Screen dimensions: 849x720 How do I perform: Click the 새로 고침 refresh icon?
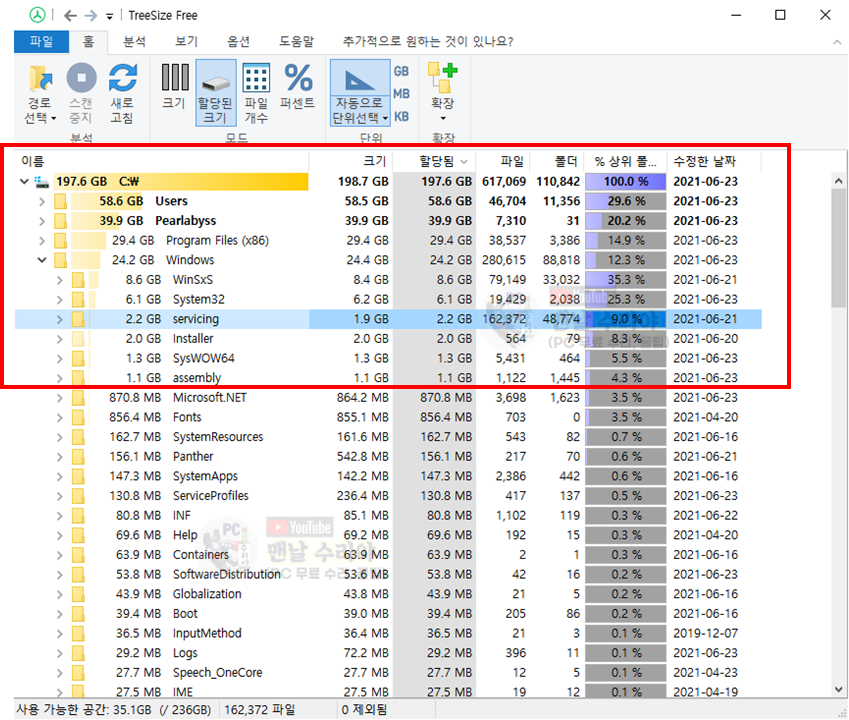click(x=122, y=77)
